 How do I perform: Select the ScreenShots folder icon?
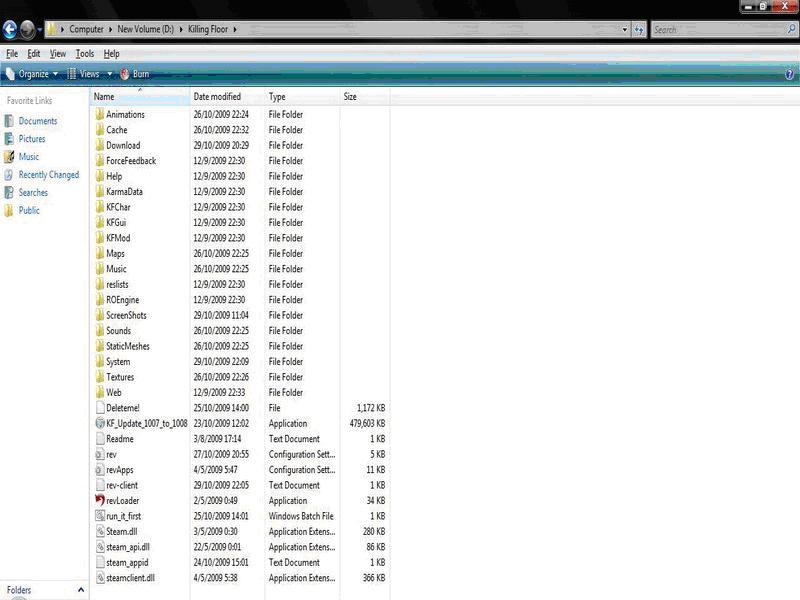point(100,315)
